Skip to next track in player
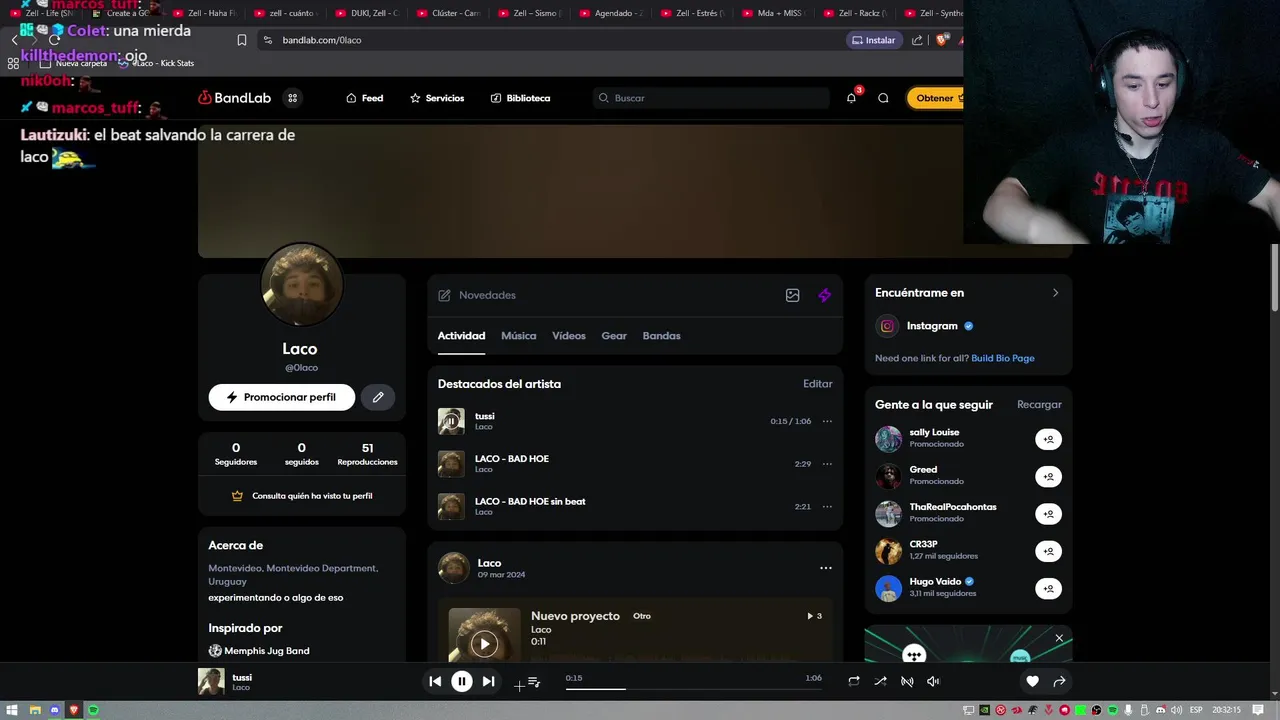Image resolution: width=1280 pixels, height=720 pixels. [x=488, y=681]
